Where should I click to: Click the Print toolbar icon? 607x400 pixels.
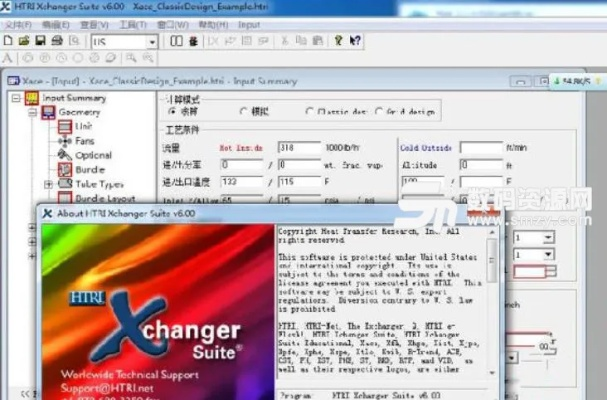click(x=56, y=42)
